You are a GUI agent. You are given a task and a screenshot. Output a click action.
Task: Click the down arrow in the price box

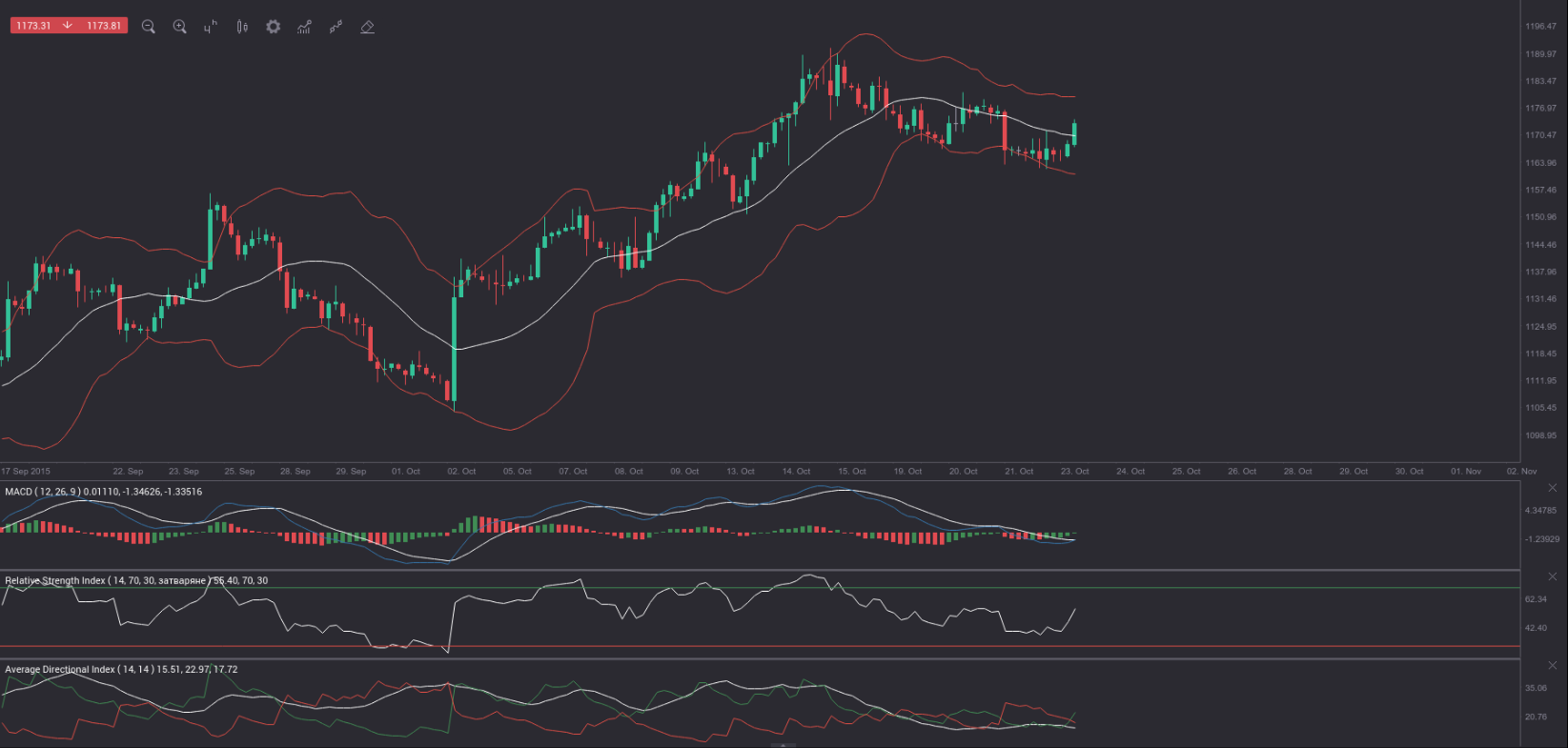pos(68,26)
